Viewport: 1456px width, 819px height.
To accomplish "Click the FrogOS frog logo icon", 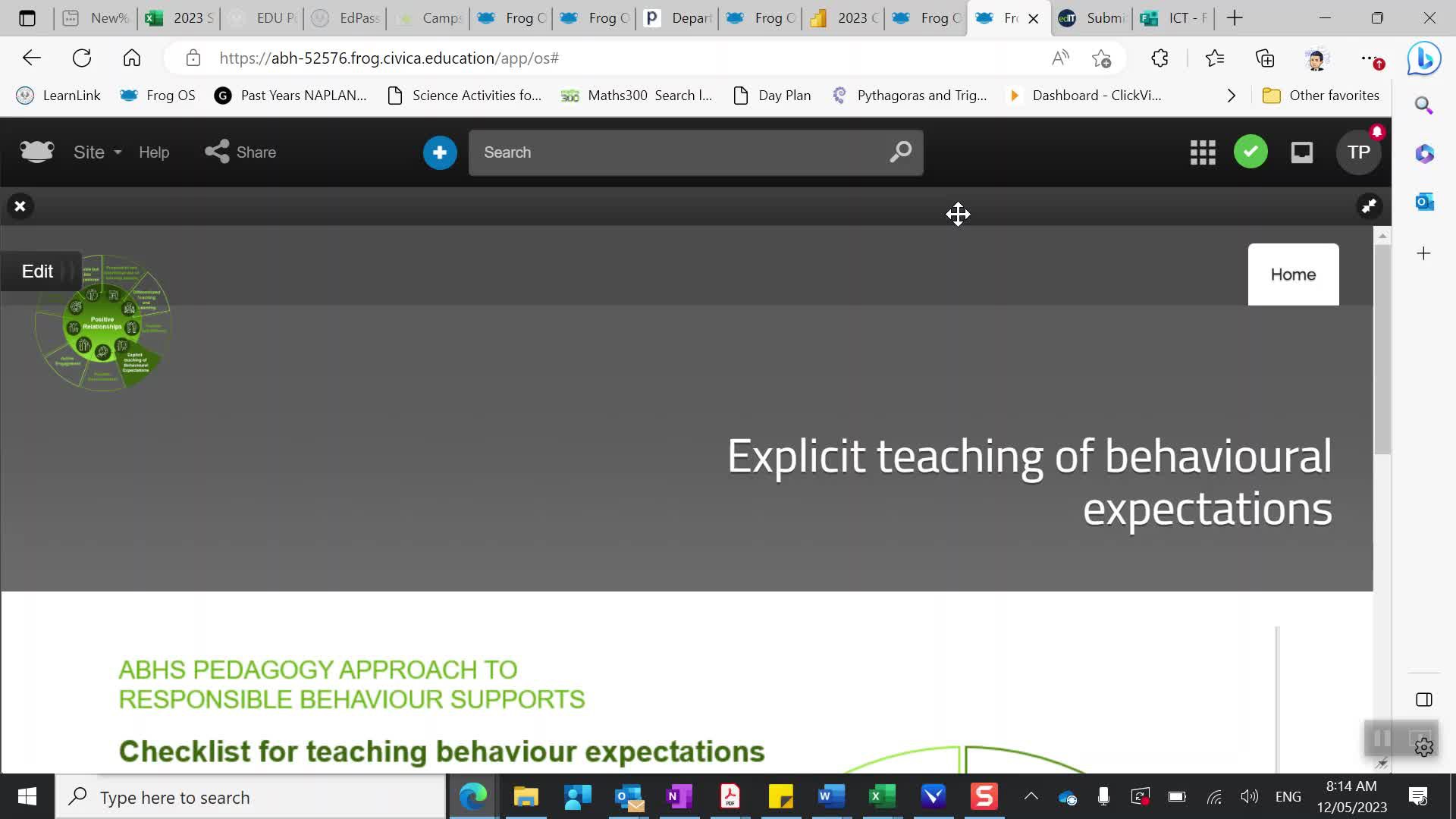I will (36, 152).
